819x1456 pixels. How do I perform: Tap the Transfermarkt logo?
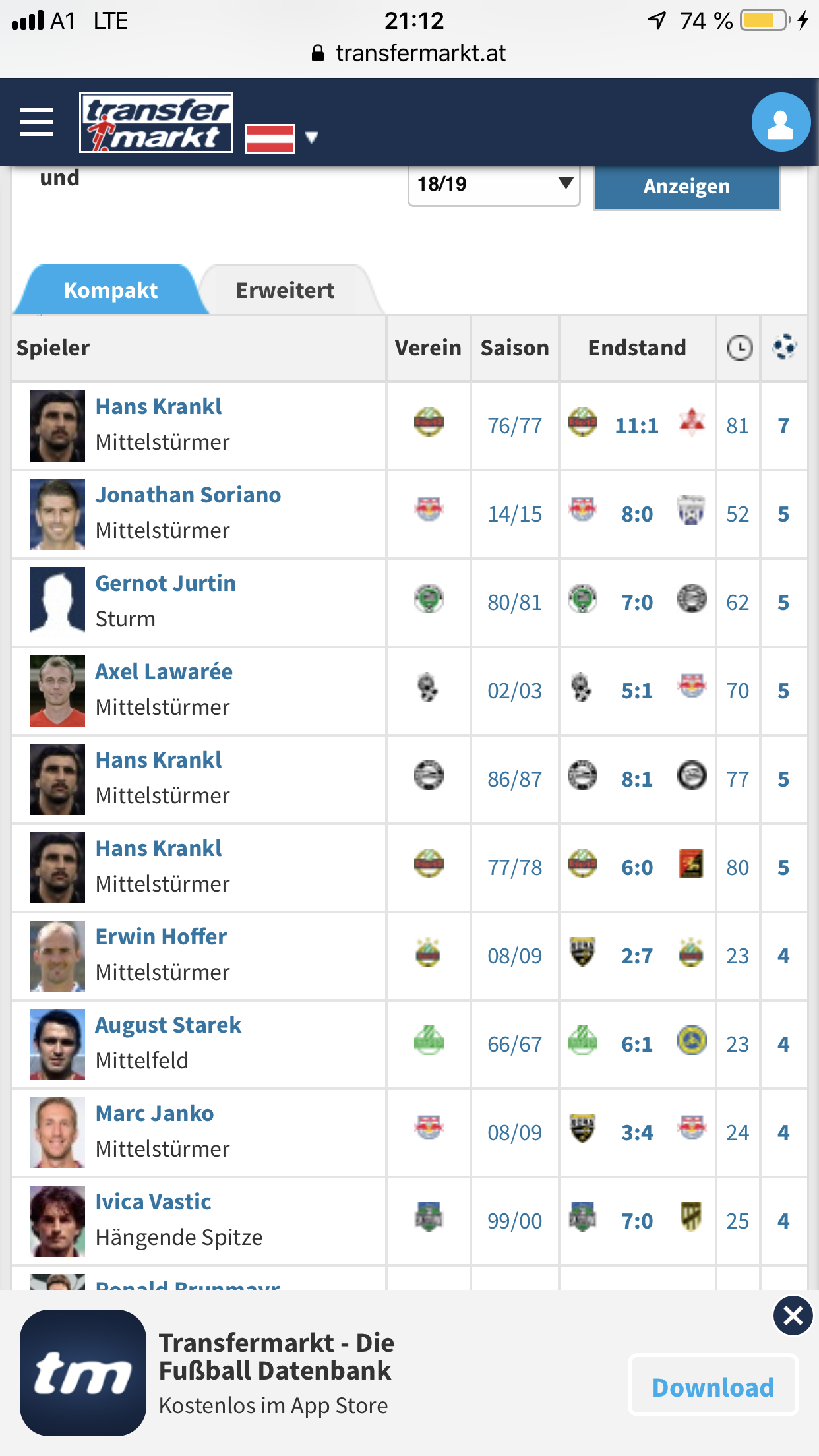point(156,123)
